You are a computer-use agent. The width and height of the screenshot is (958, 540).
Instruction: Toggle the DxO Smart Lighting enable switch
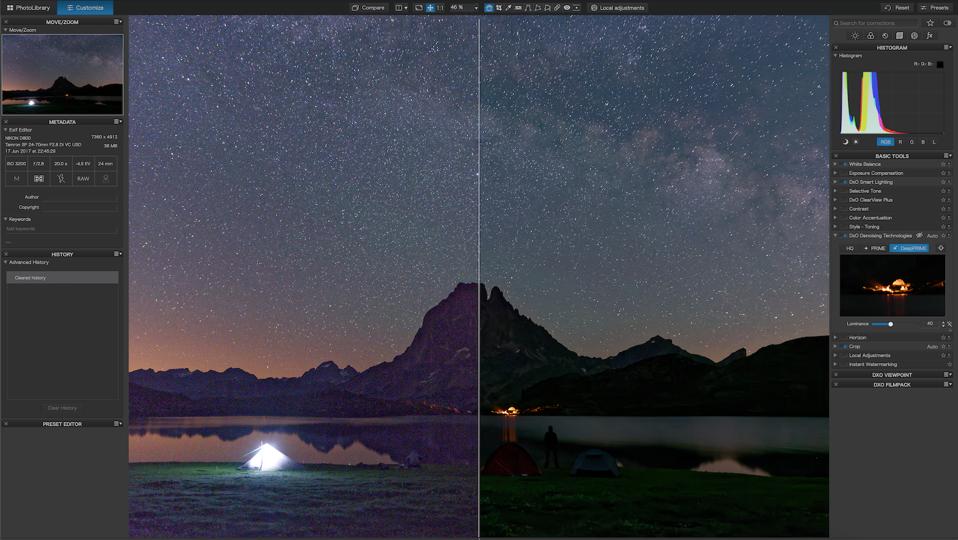coord(845,182)
